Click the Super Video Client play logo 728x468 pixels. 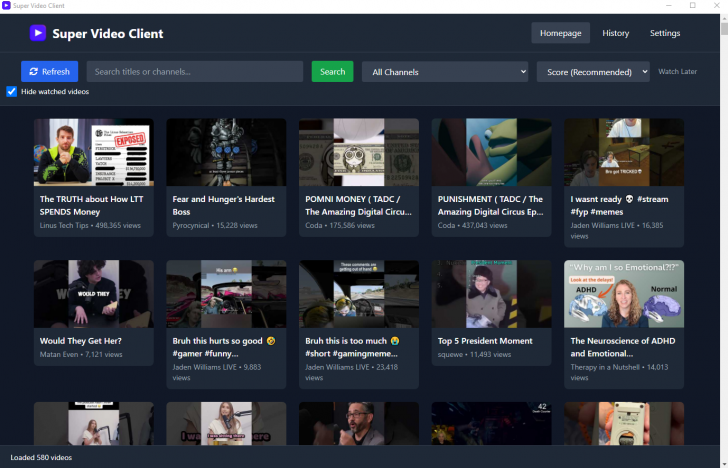(38, 33)
